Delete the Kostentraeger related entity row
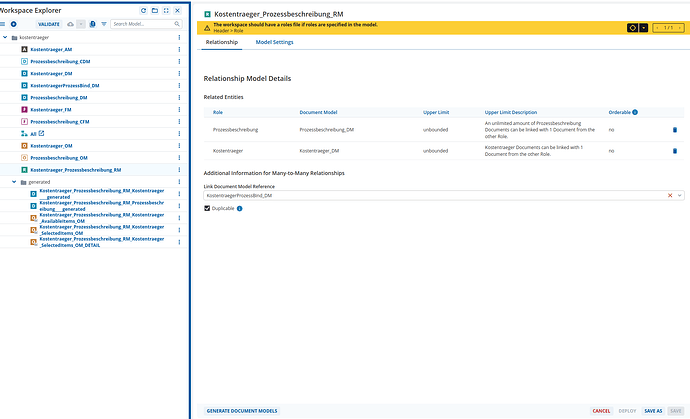 tap(675, 151)
